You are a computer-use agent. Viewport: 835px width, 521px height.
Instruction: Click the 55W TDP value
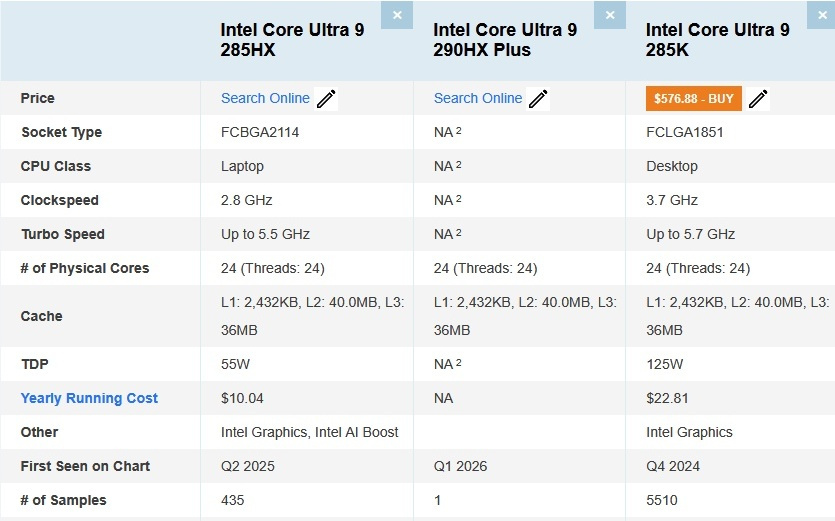pos(235,364)
